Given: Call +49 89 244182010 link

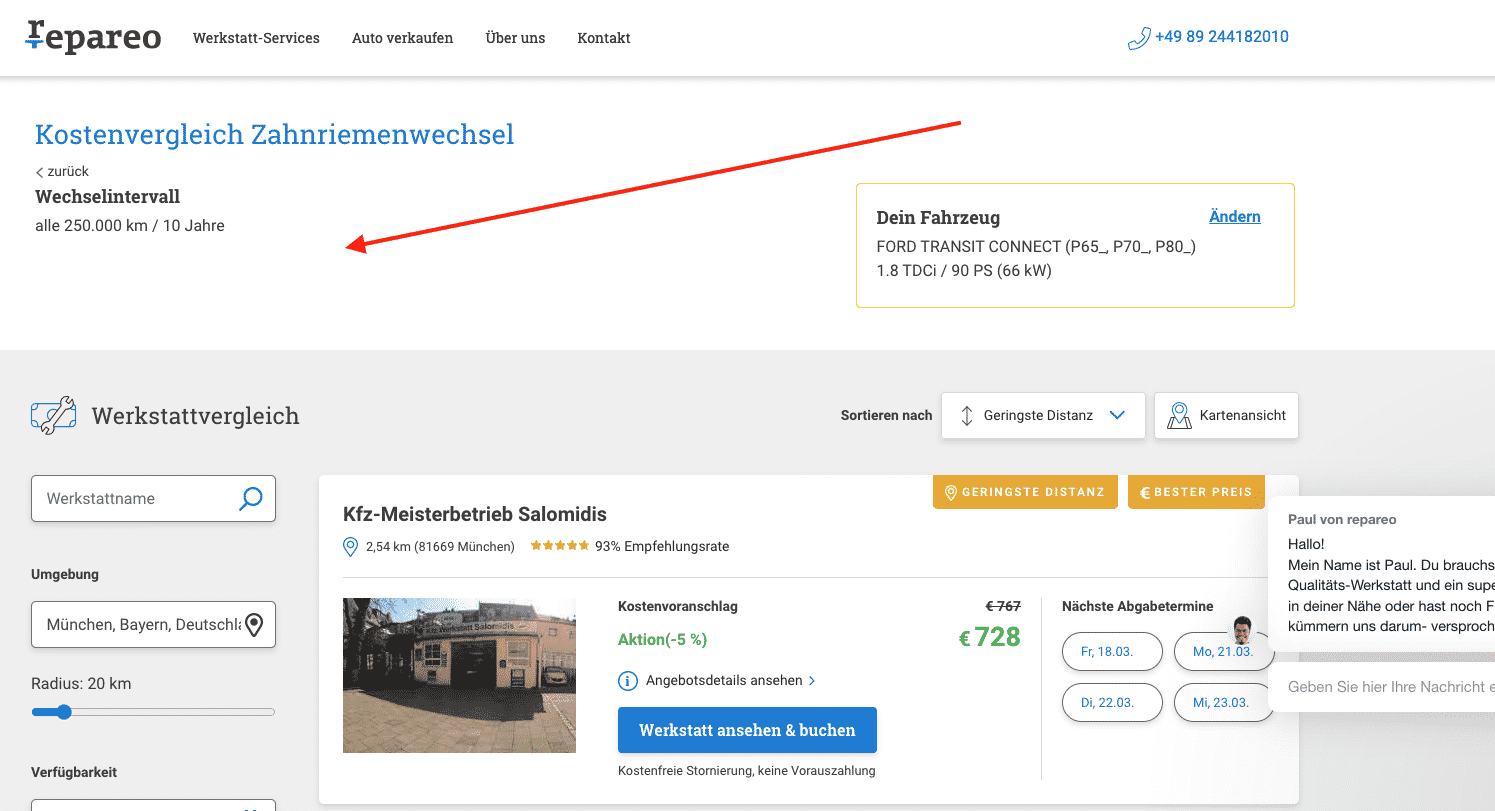Looking at the screenshot, I should (1221, 37).
